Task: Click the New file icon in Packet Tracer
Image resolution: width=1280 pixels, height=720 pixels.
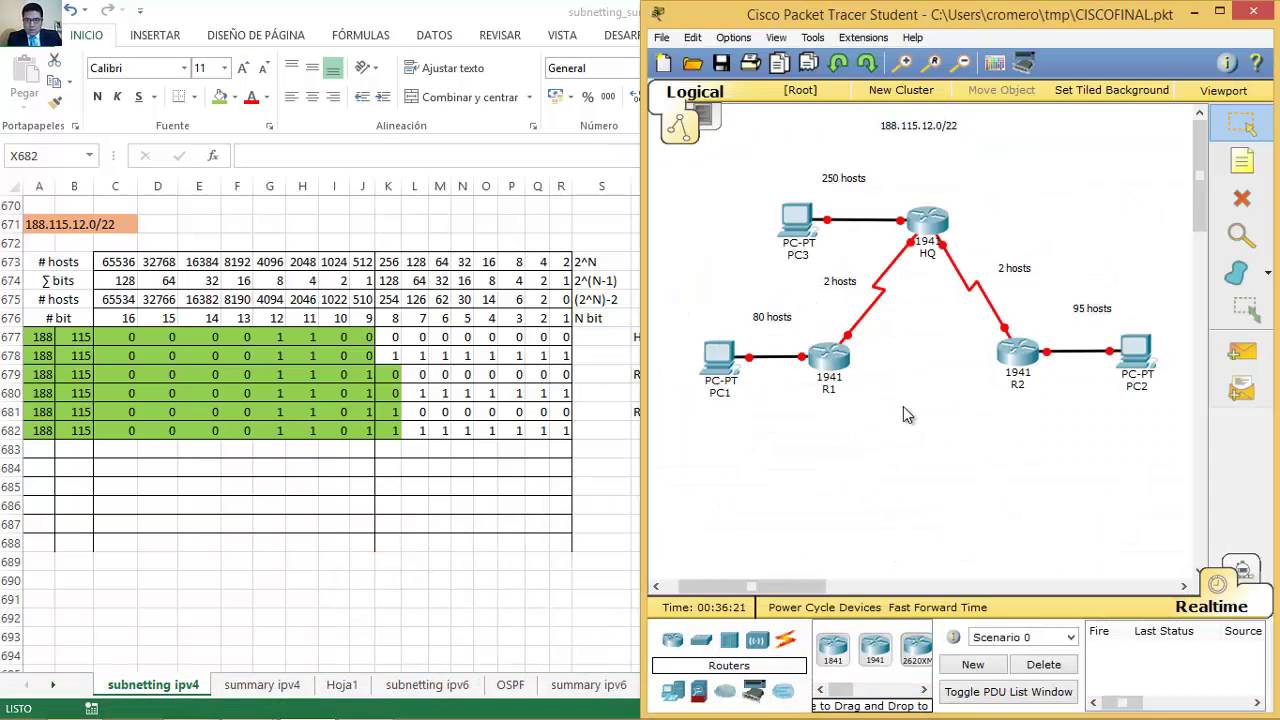Action: (664, 63)
